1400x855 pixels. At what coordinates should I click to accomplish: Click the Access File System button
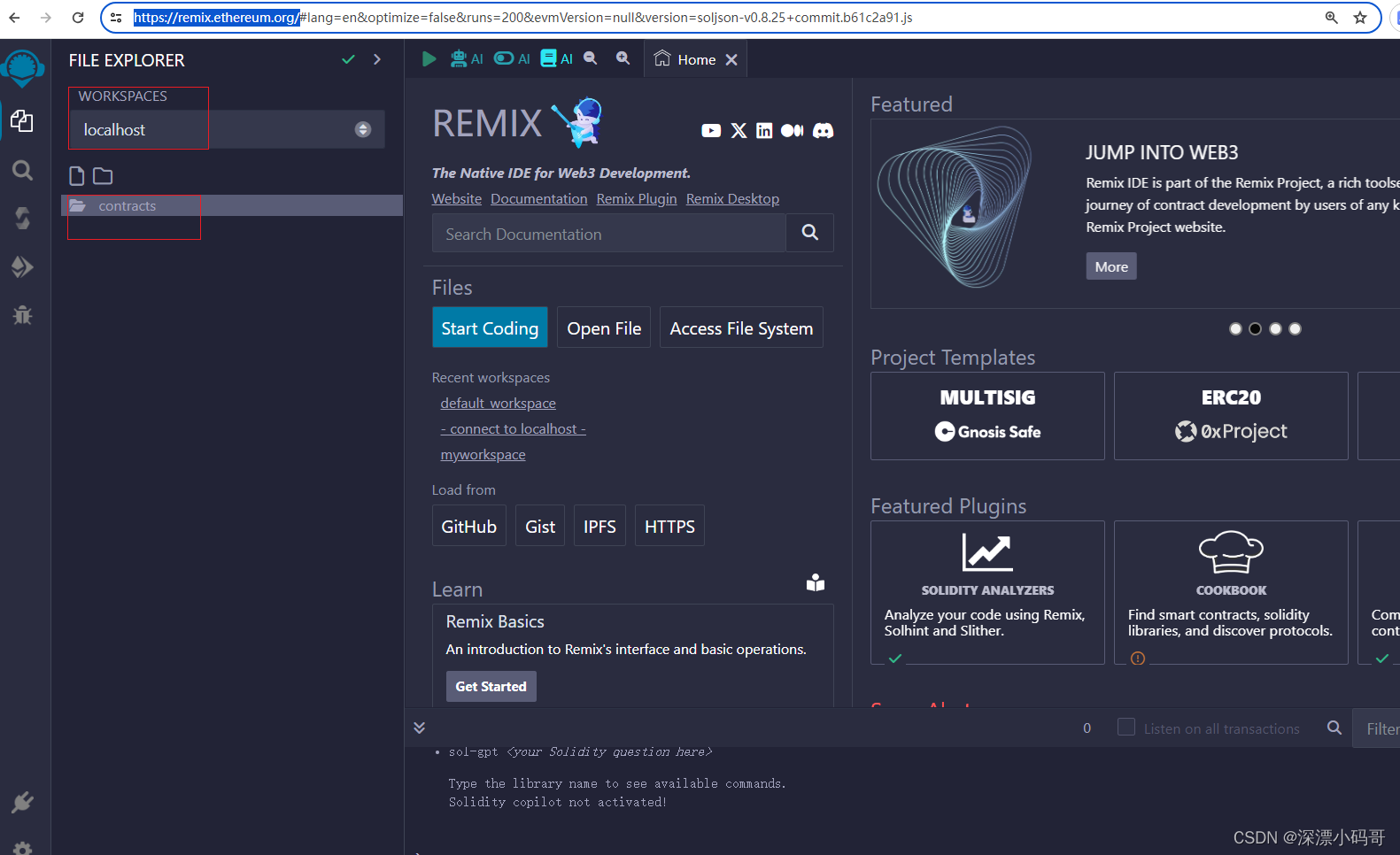tap(741, 327)
